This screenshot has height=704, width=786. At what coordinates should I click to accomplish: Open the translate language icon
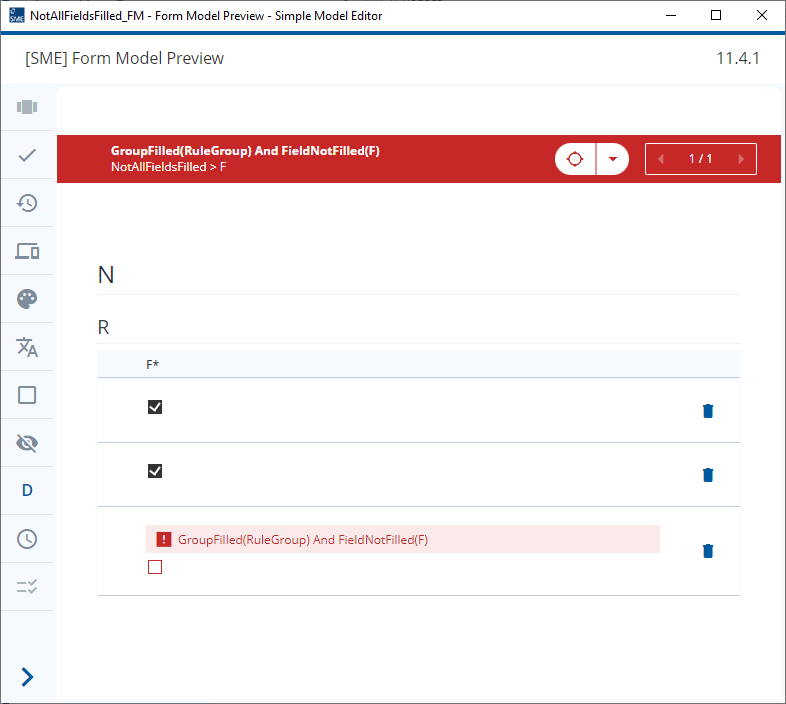pos(27,347)
